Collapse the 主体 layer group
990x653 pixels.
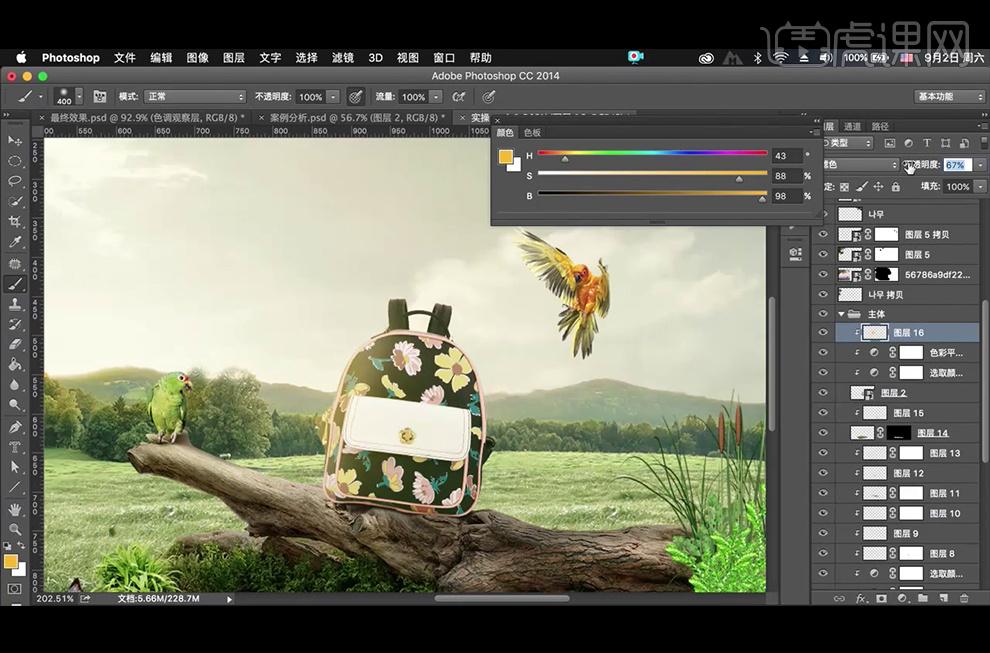pyautogui.click(x=841, y=314)
